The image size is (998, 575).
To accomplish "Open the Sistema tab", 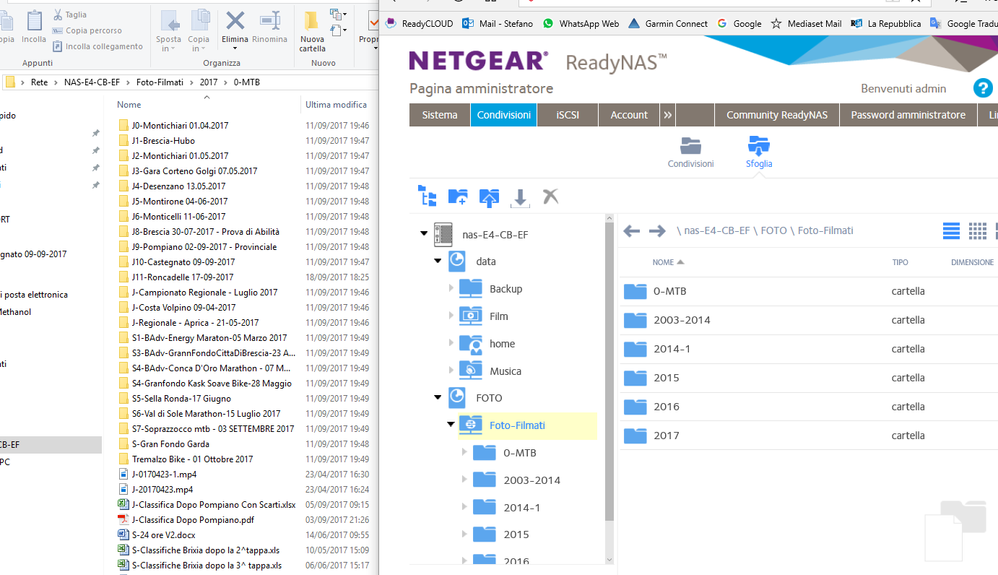I will click(x=439, y=115).
